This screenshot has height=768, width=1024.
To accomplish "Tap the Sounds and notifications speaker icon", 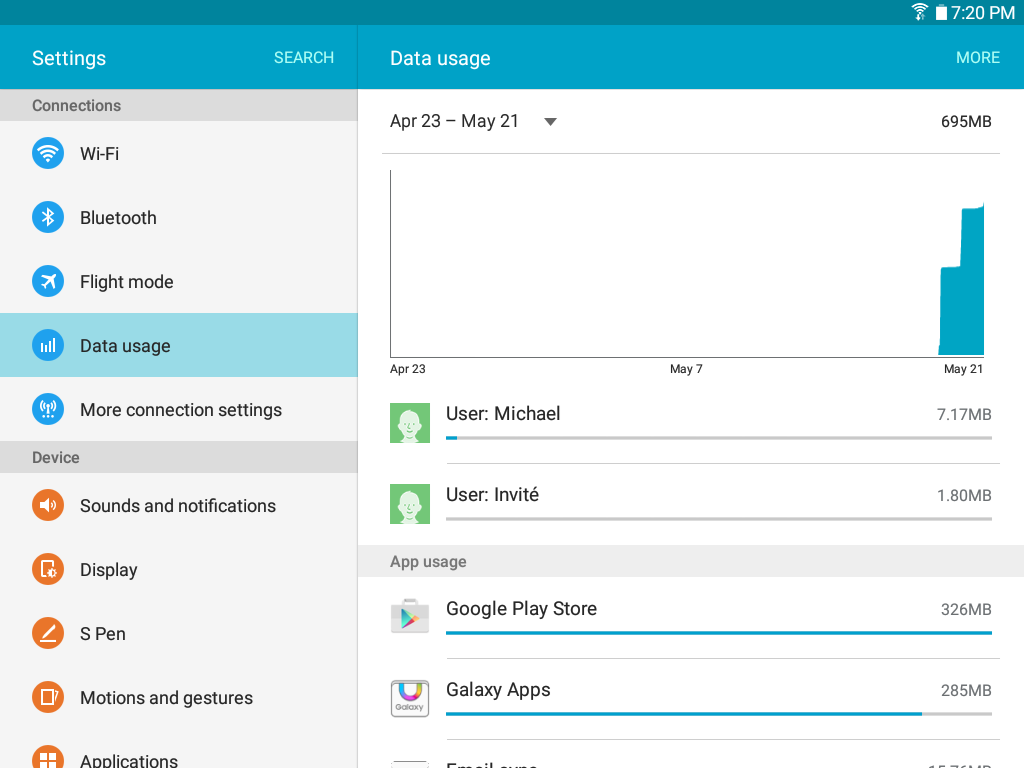I will 48,505.
